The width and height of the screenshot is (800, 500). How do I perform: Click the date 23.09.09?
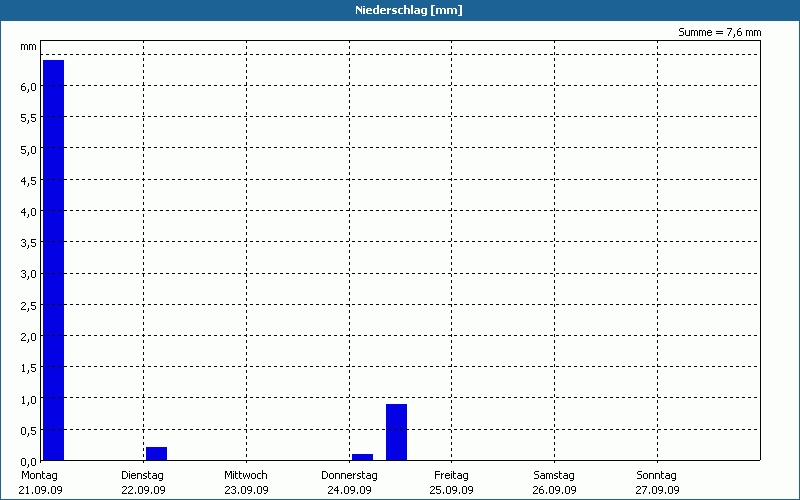coord(246,490)
